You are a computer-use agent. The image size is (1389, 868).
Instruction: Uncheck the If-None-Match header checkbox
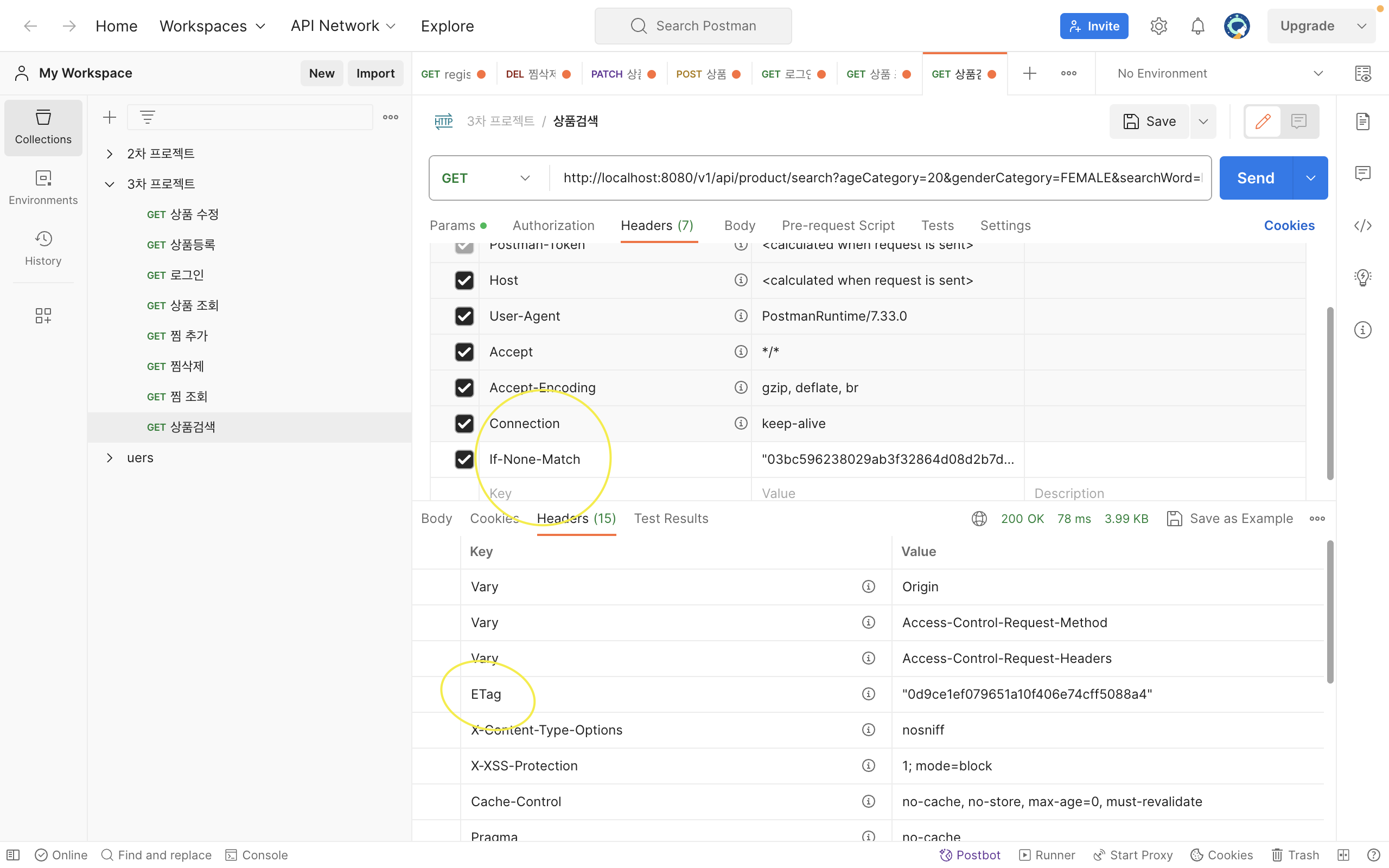click(x=464, y=459)
